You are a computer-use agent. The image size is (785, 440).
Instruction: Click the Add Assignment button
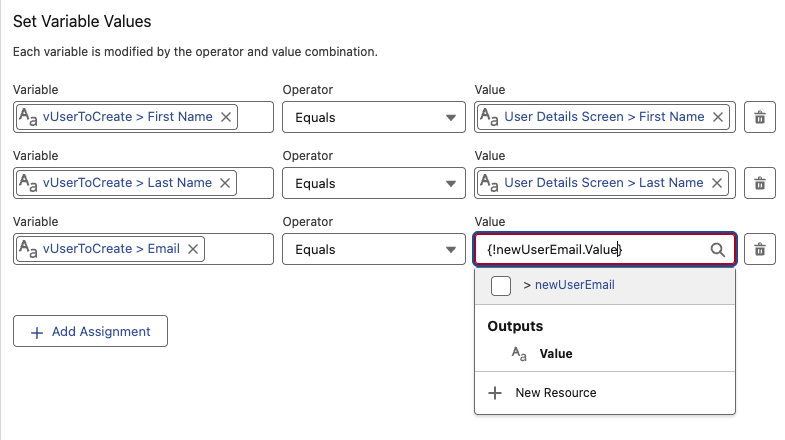pos(90,331)
